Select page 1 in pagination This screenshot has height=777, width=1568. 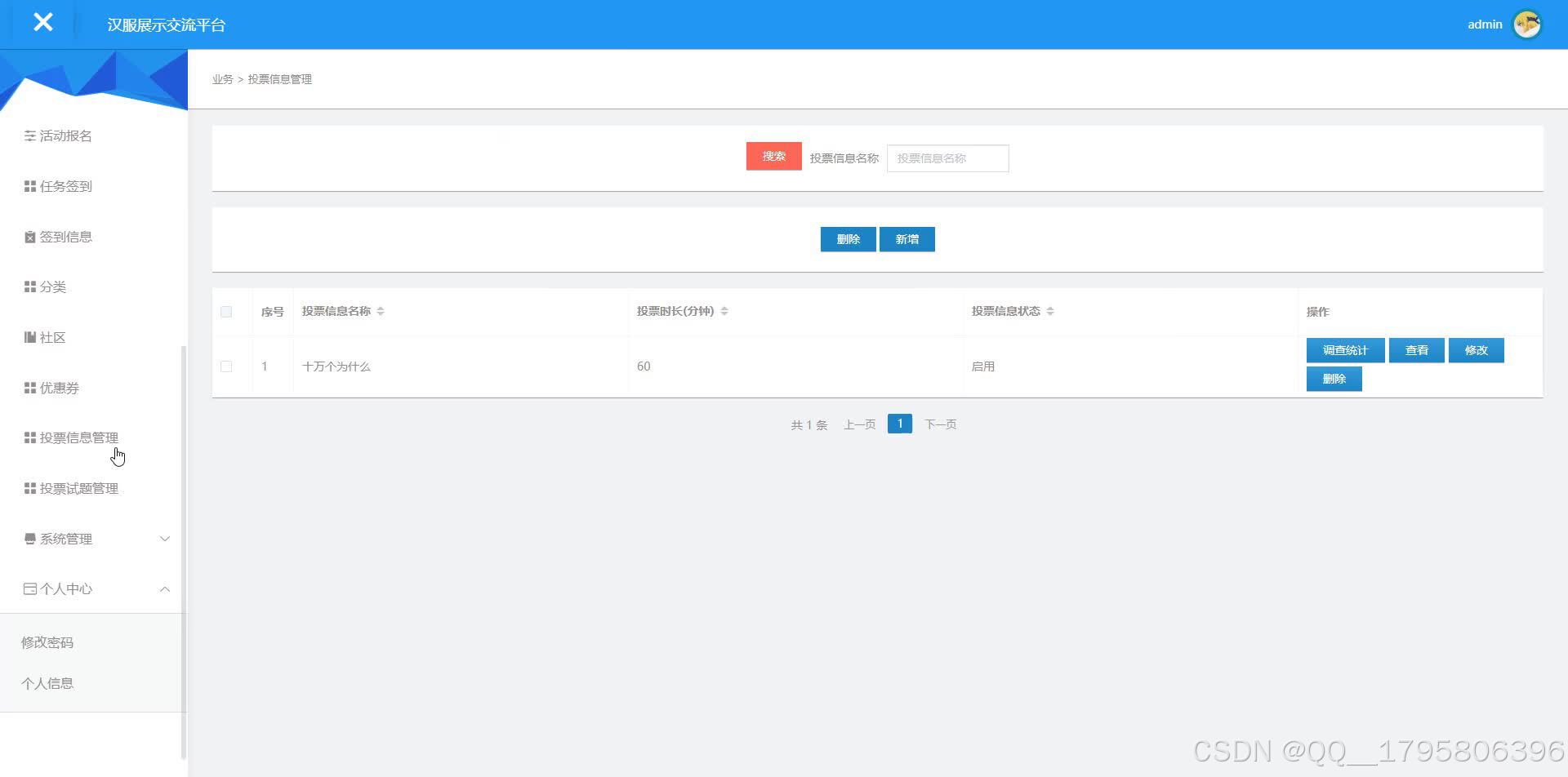click(899, 424)
